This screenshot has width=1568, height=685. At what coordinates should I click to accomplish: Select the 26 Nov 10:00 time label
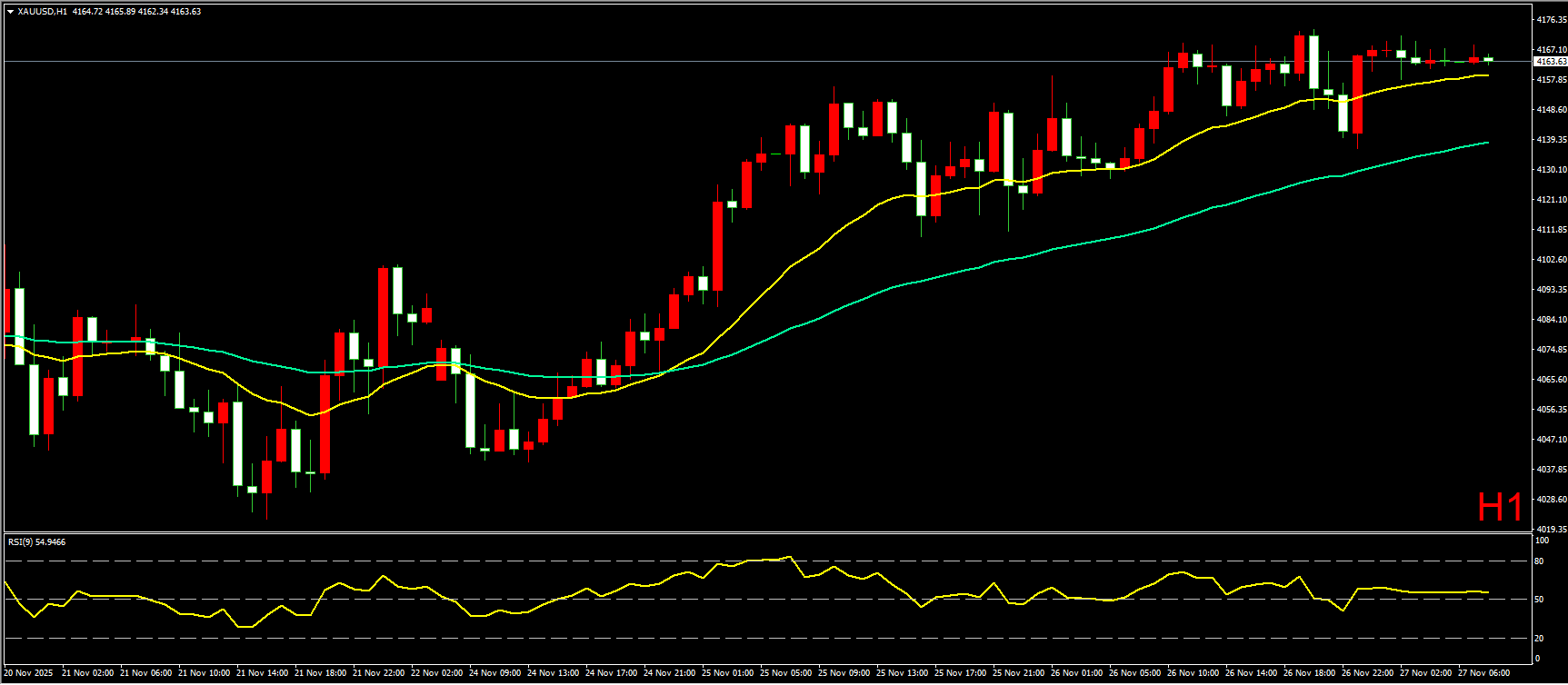1193,673
